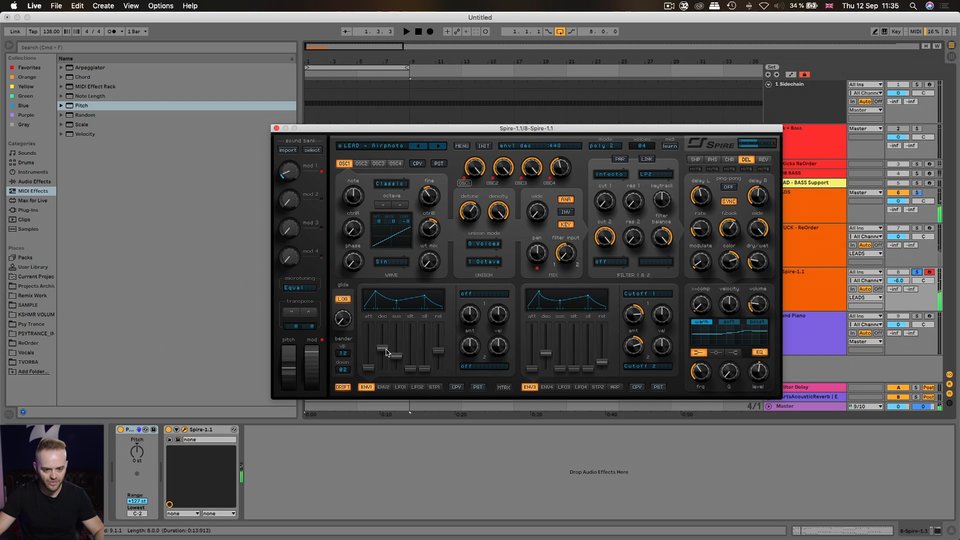
Task: Adjust the Pitch device knob in Live
Action: 137,452
